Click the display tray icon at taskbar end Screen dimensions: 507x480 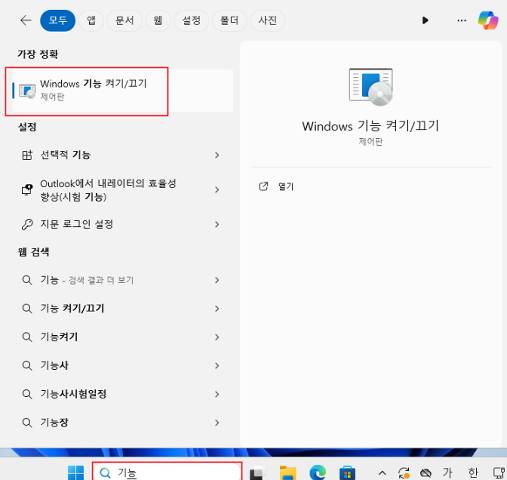(499, 473)
